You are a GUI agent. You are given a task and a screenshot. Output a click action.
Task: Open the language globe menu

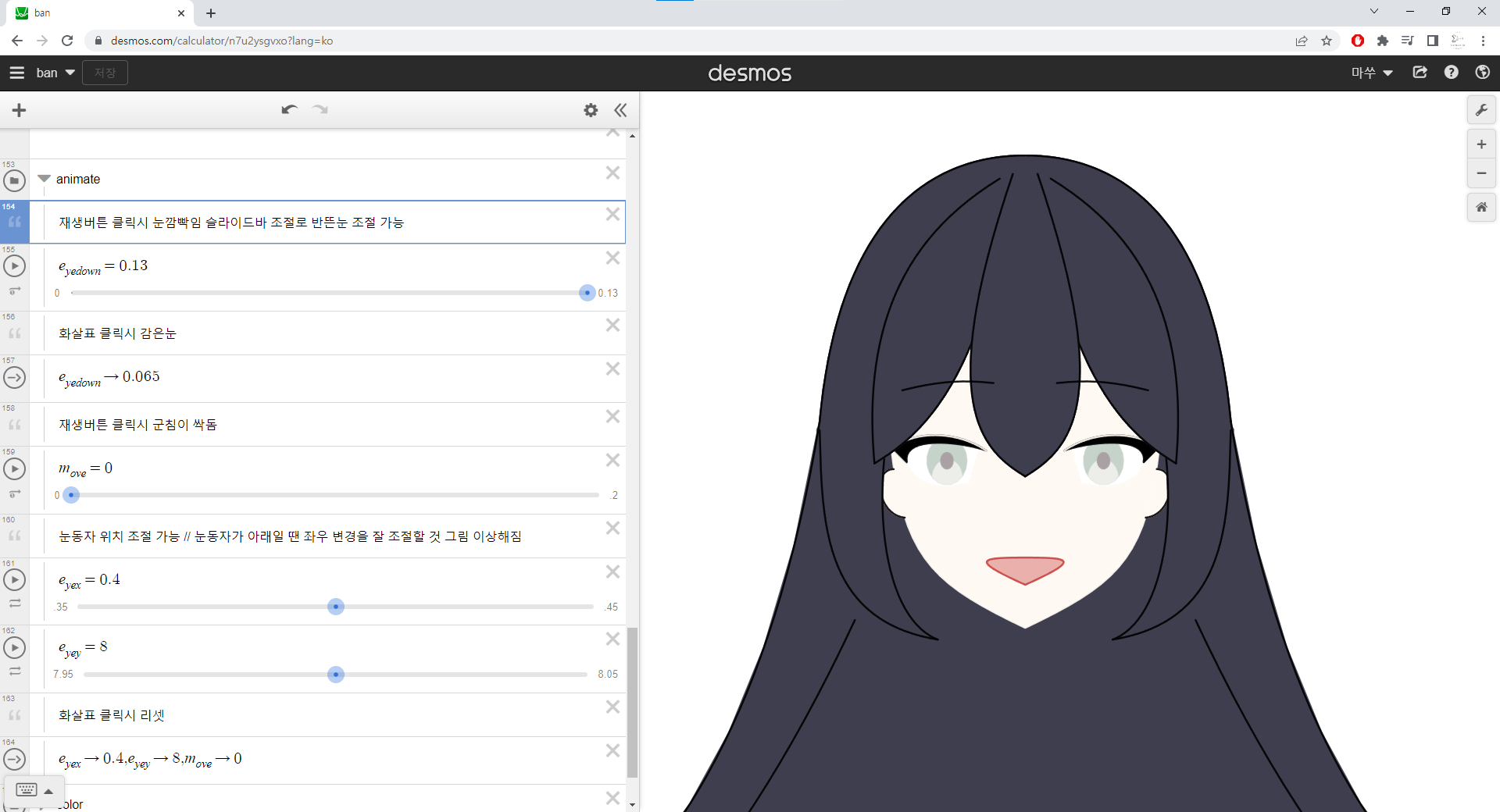(x=1482, y=73)
